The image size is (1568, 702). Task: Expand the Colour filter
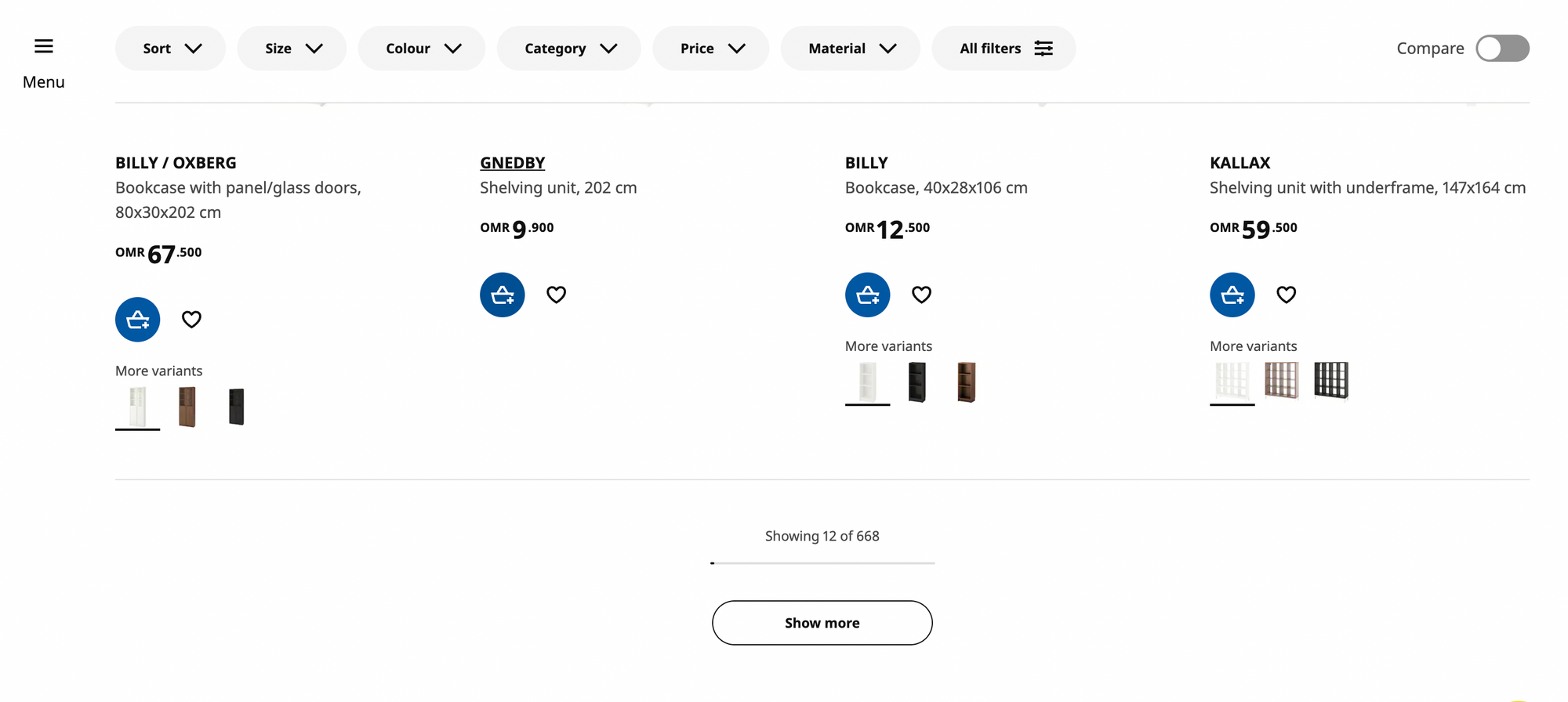point(422,49)
